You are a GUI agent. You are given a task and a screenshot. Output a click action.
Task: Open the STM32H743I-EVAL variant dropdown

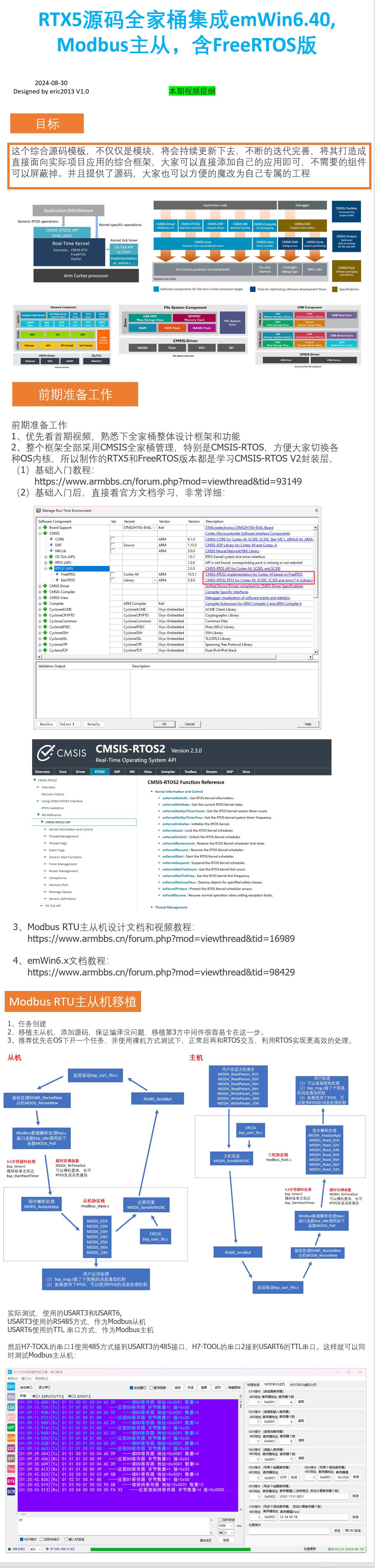(x=154, y=528)
